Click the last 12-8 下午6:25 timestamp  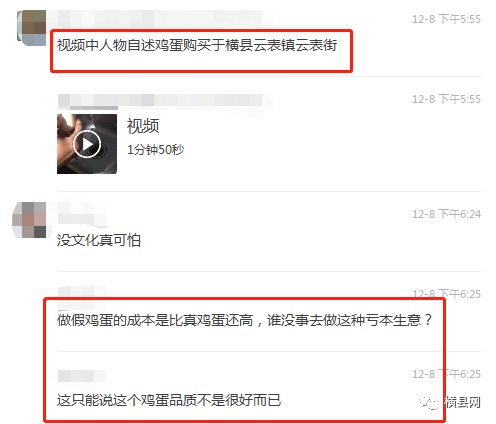tap(446, 374)
